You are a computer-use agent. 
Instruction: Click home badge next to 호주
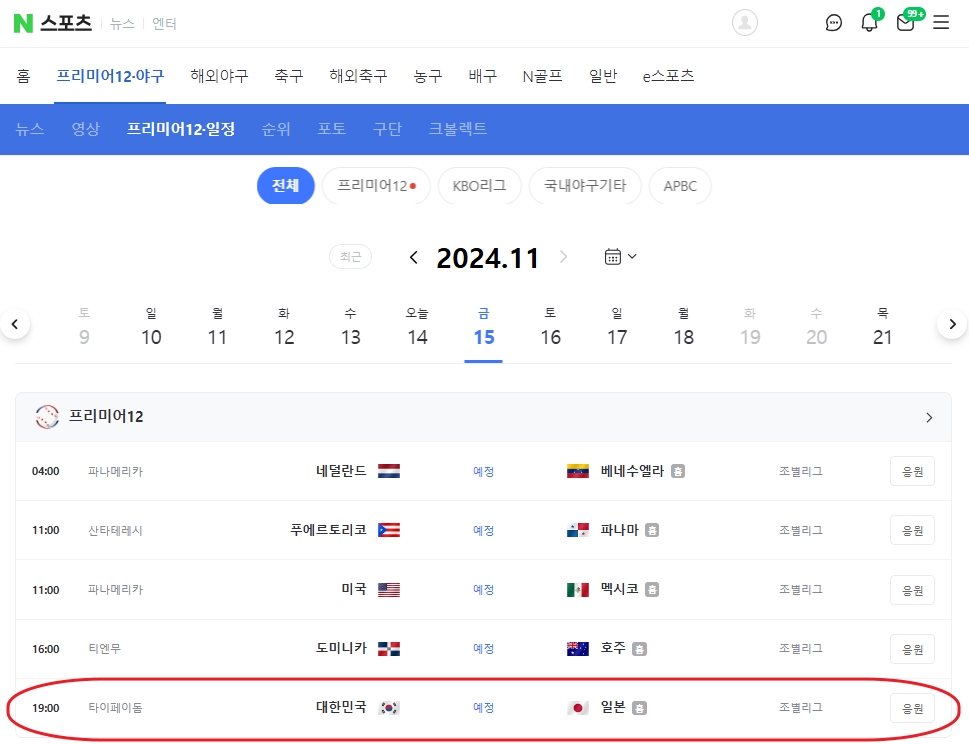click(x=640, y=649)
